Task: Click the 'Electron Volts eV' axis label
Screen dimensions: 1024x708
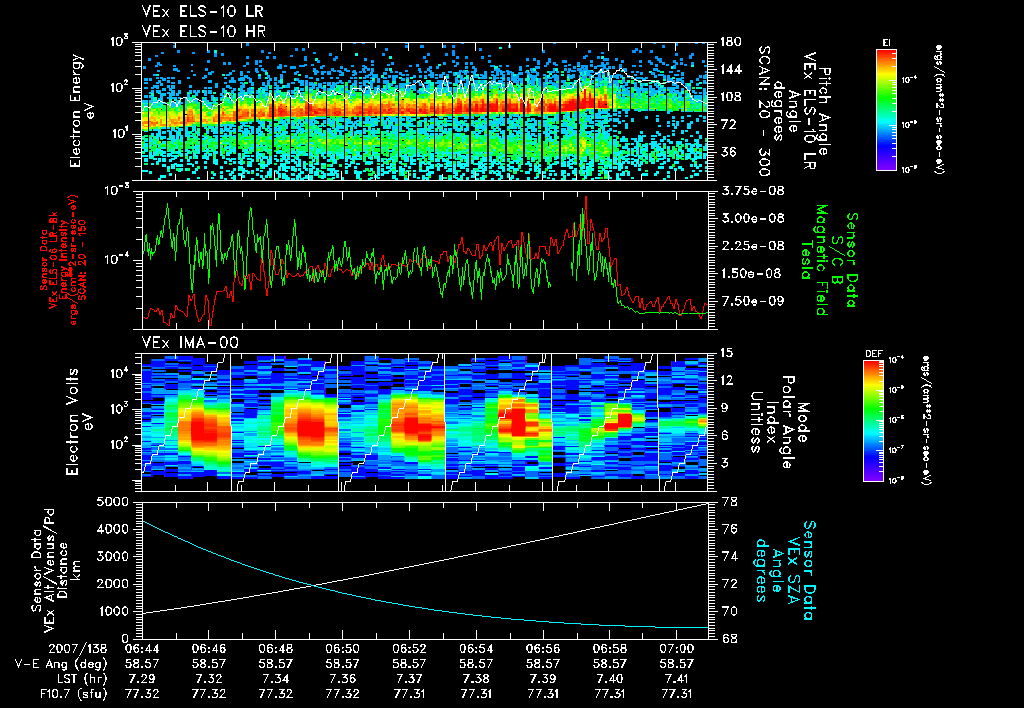Action: click(x=78, y=422)
